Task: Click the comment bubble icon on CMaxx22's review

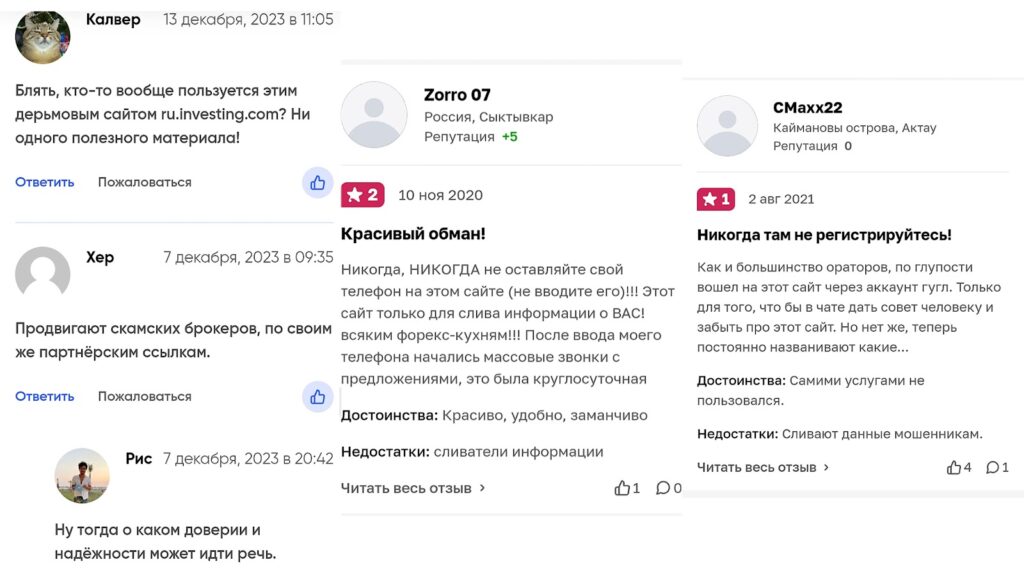Action: [x=992, y=466]
